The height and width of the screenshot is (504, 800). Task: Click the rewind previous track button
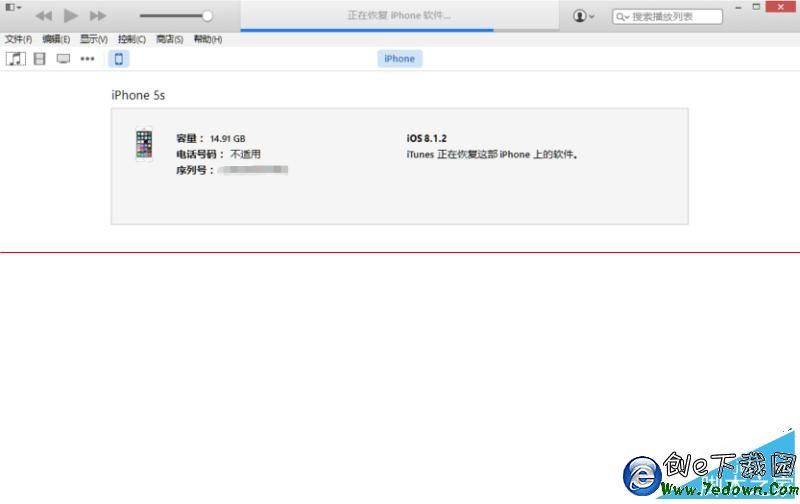pos(44,16)
